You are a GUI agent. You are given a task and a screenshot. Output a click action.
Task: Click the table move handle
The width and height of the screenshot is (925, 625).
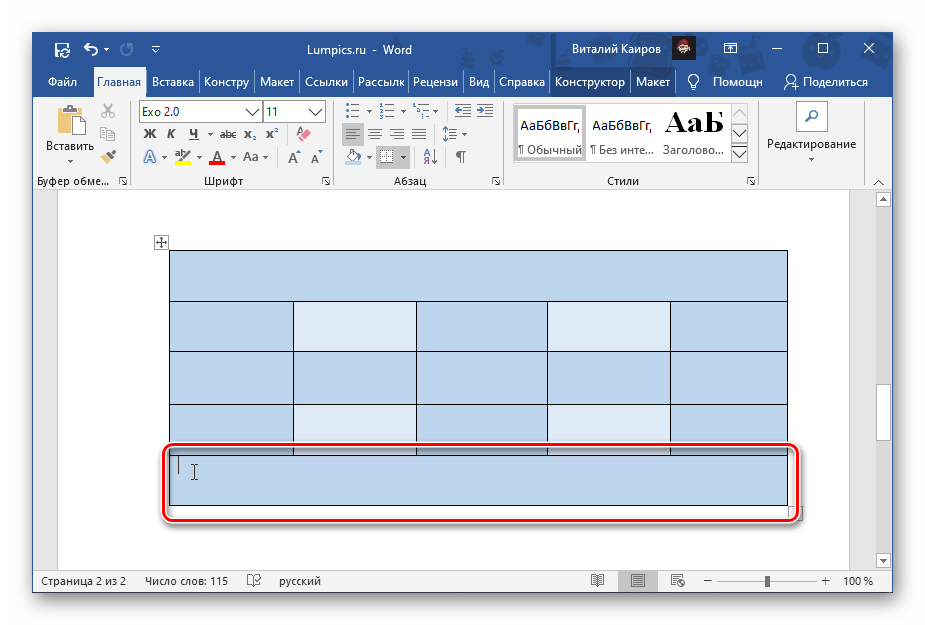(161, 242)
